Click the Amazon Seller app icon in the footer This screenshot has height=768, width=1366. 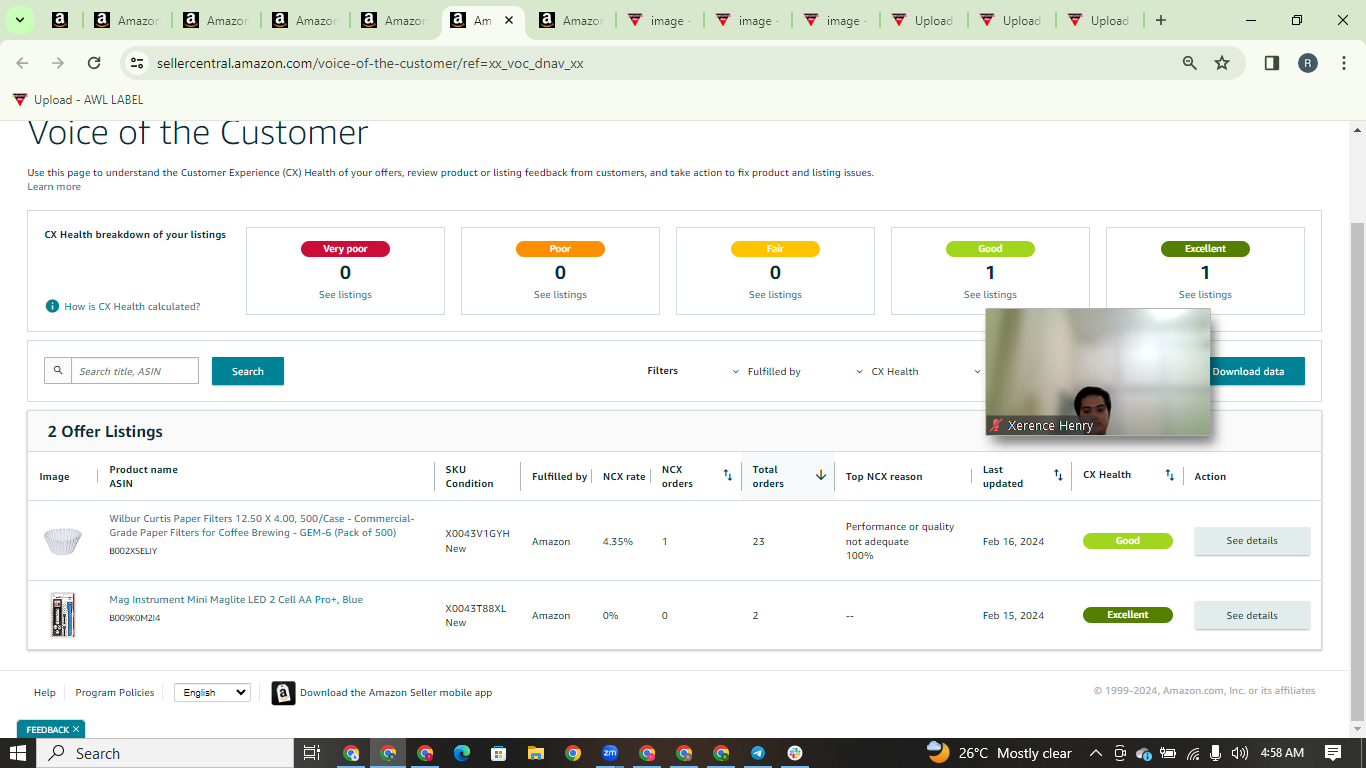(283, 693)
